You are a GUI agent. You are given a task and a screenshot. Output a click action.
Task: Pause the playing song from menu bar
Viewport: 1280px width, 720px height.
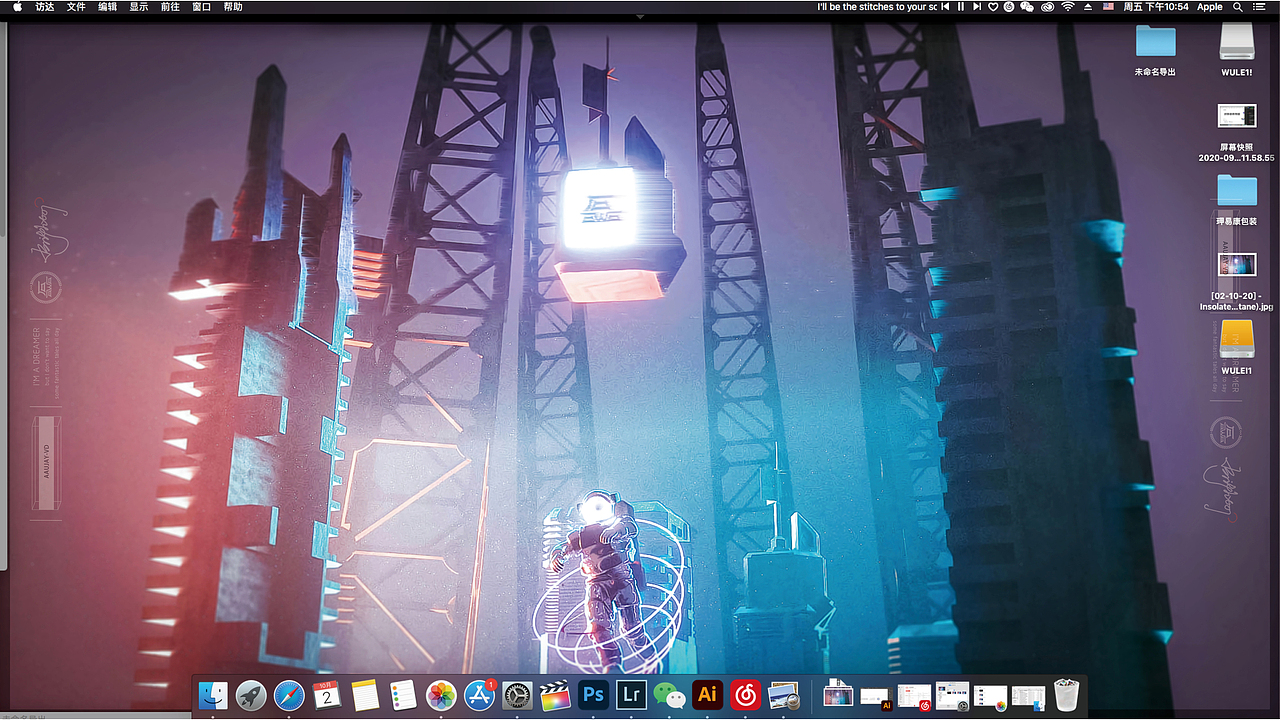pos(961,7)
